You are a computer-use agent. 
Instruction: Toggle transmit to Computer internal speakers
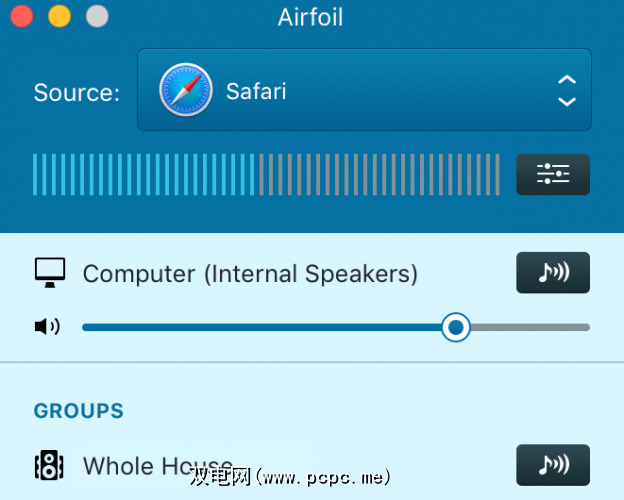point(553,273)
